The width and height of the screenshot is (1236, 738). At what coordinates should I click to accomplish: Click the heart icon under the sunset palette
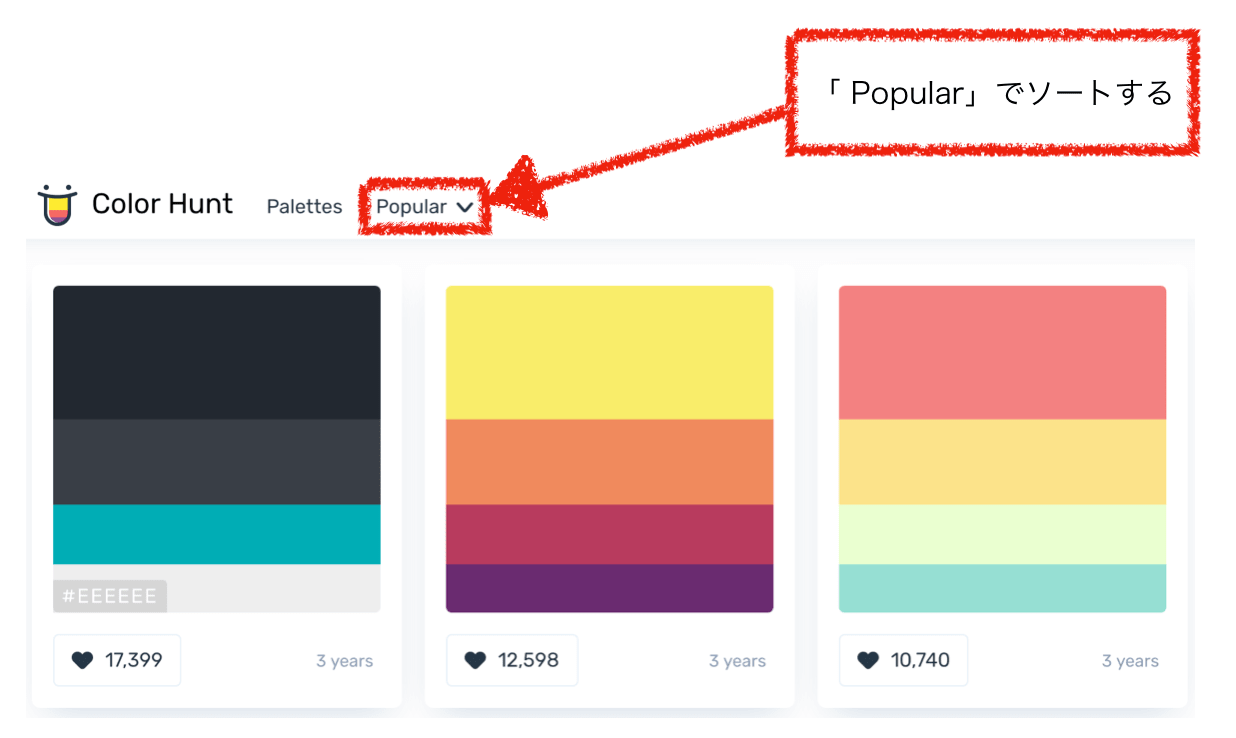[x=477, y=660]
